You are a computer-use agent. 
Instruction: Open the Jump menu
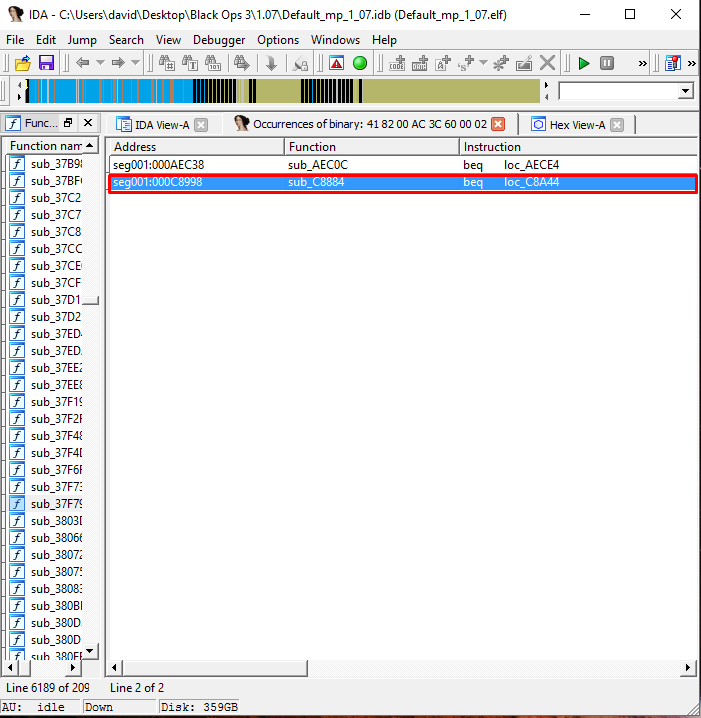coord(82,40)
